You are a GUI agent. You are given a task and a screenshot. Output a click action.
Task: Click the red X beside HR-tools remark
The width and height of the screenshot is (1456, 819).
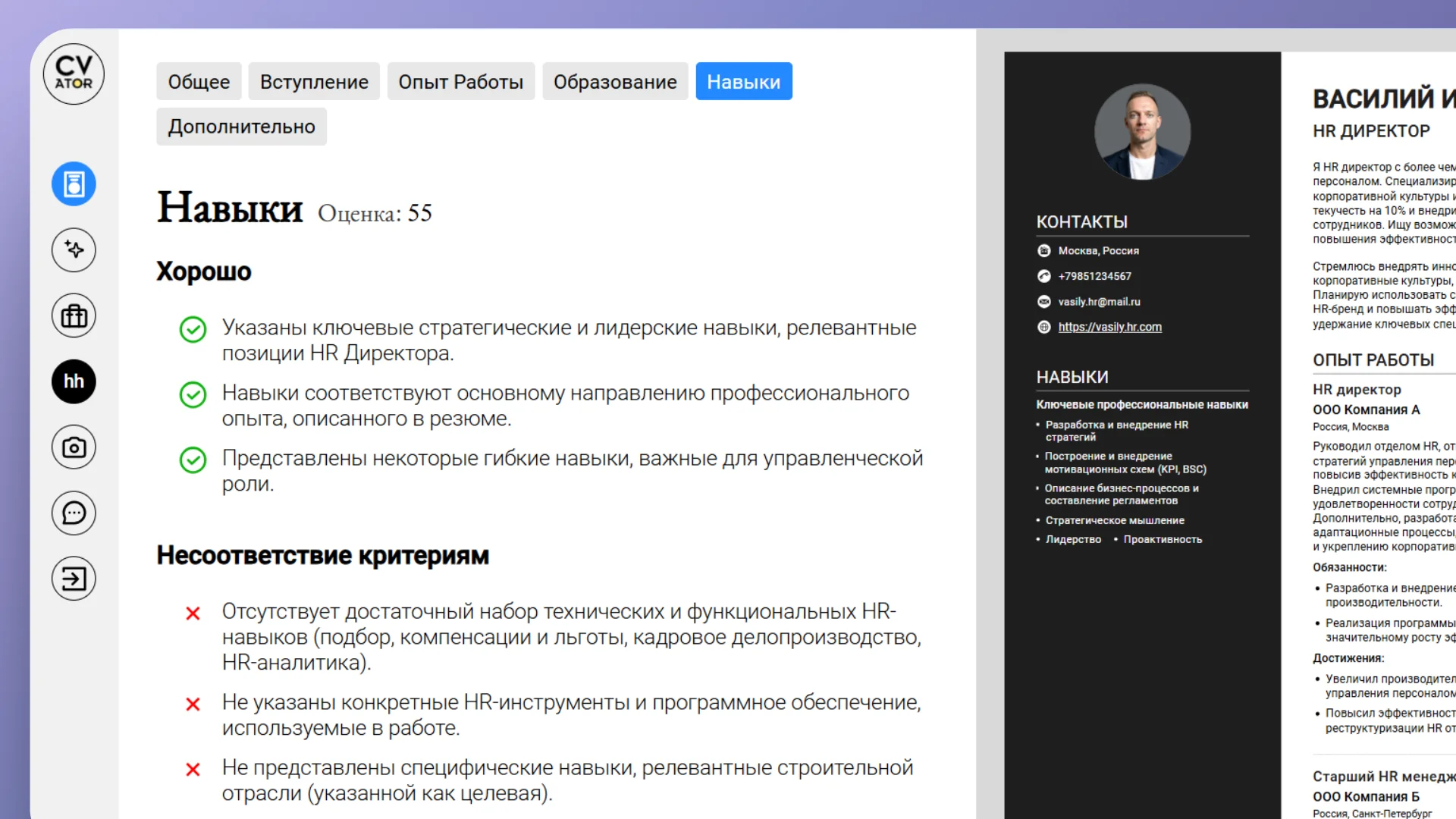coord(193,704)
